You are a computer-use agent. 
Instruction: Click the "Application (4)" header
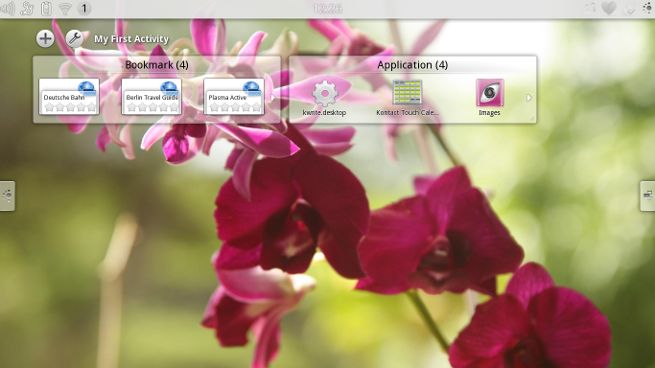[412, 65]
